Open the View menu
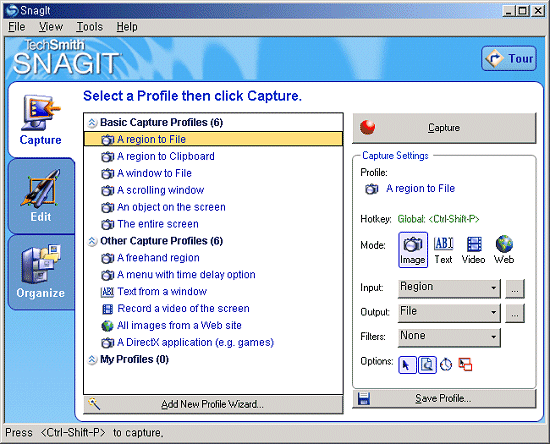Screen dimensions: 550x444 [x=51, y=27]
